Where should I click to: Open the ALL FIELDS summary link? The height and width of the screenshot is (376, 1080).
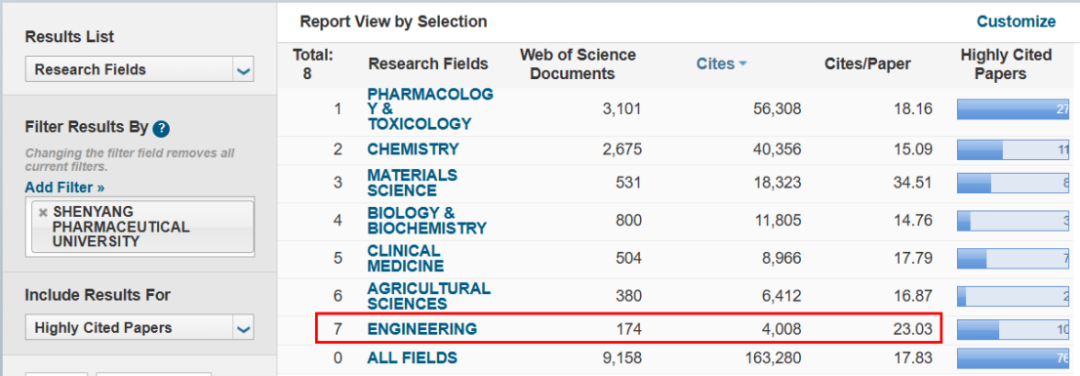[412, 358]
